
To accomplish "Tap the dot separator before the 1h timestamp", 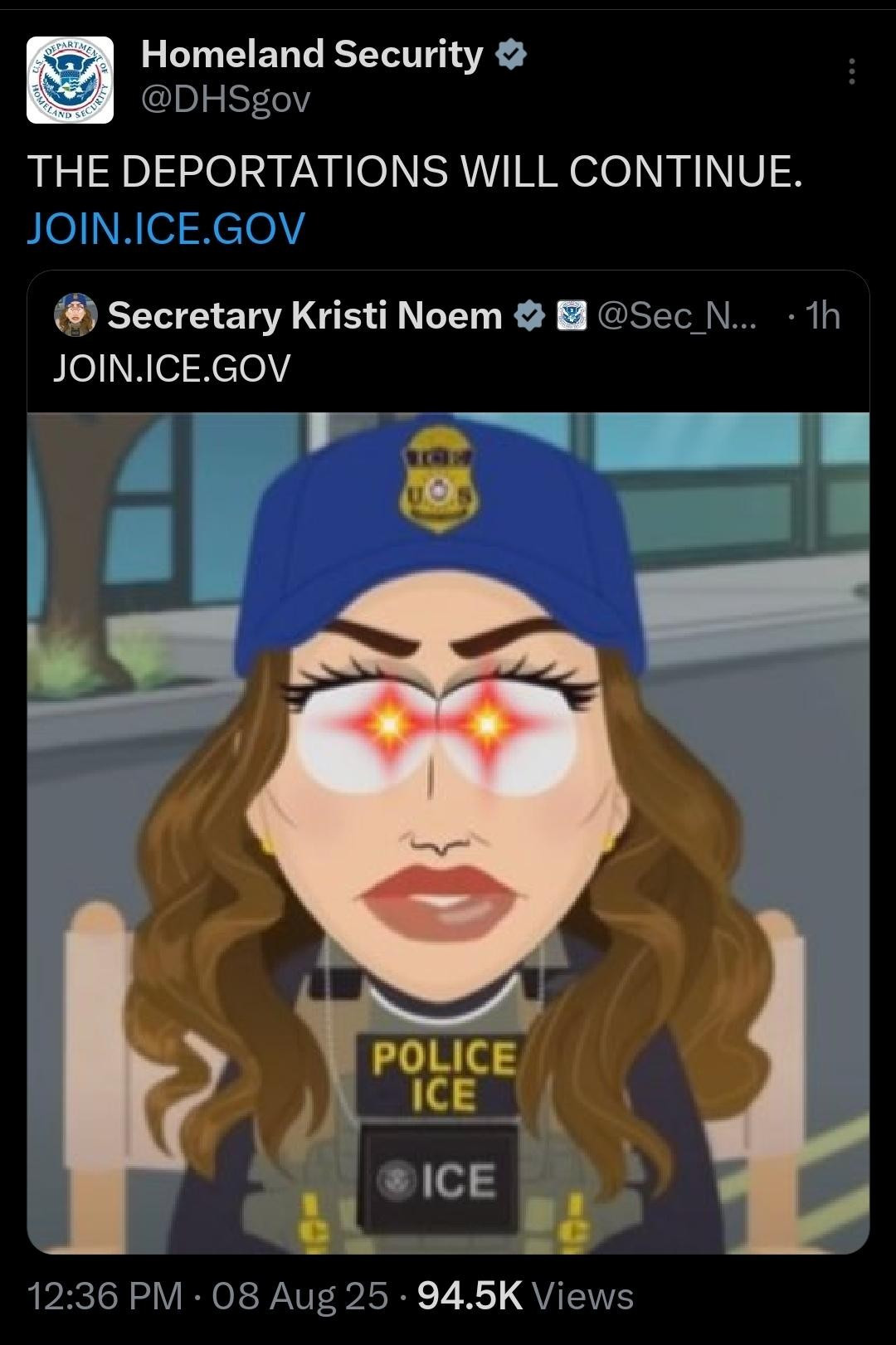I will [791, 317].
